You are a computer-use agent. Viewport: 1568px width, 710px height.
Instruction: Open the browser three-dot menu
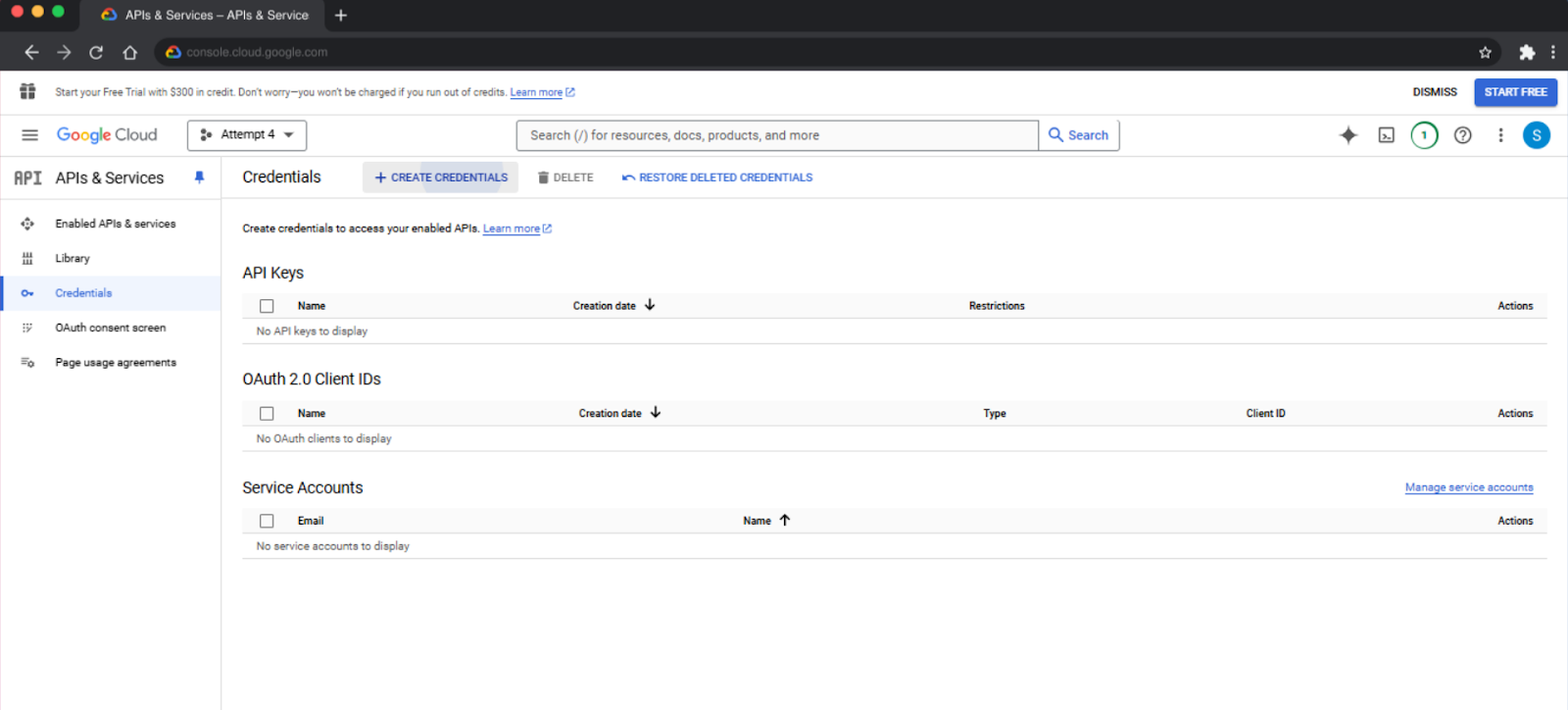coord(1553,52)
